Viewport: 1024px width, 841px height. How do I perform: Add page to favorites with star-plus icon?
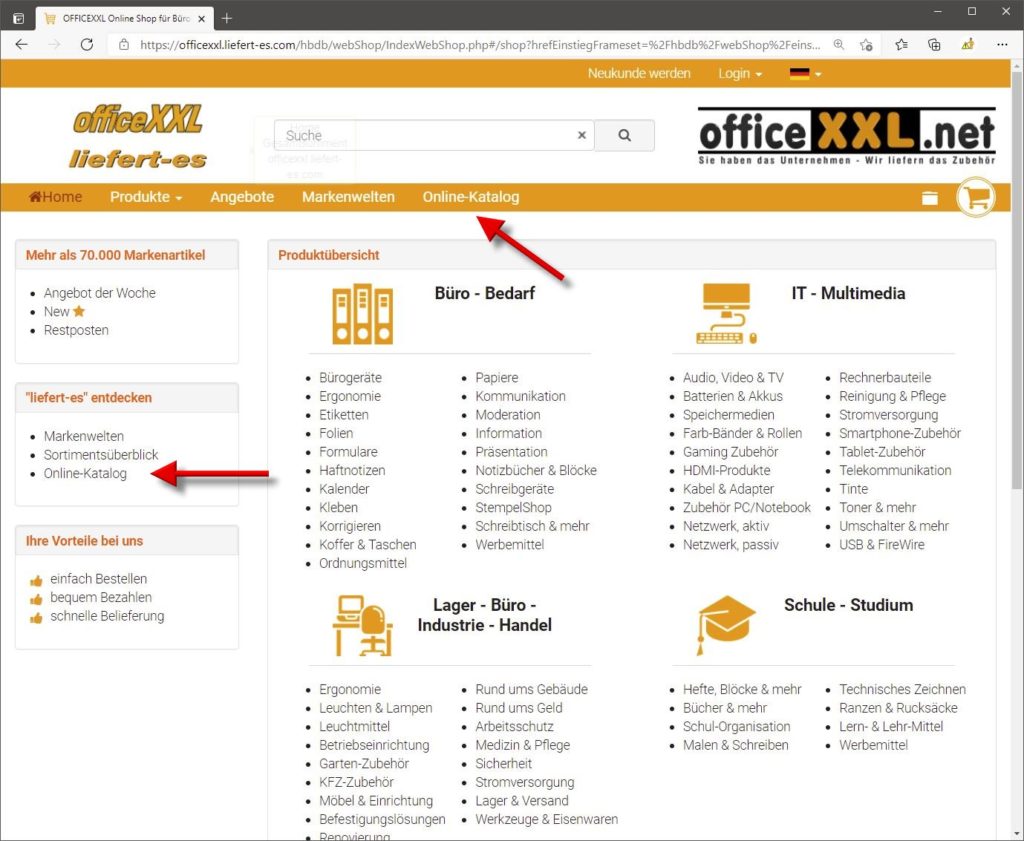point(866,44)
